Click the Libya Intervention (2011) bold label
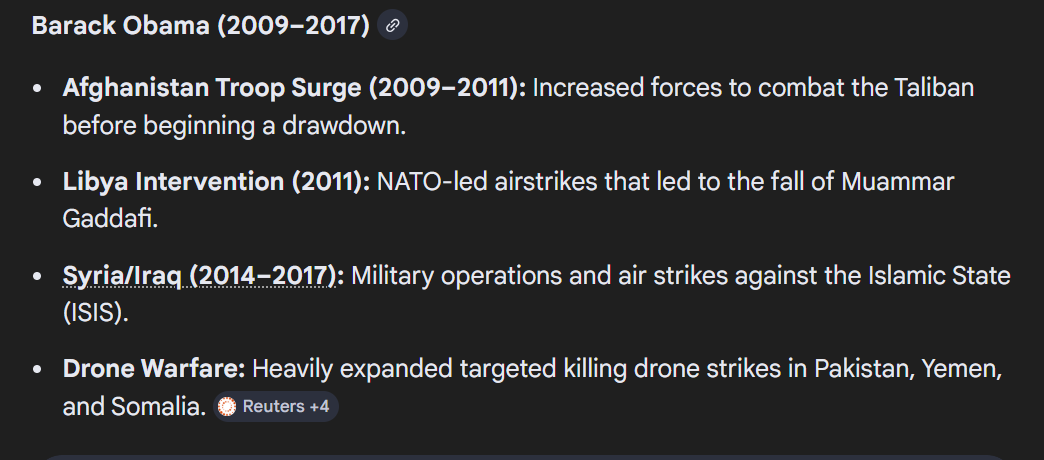This screenshot has height=460, width=1044. pos(216,182)
